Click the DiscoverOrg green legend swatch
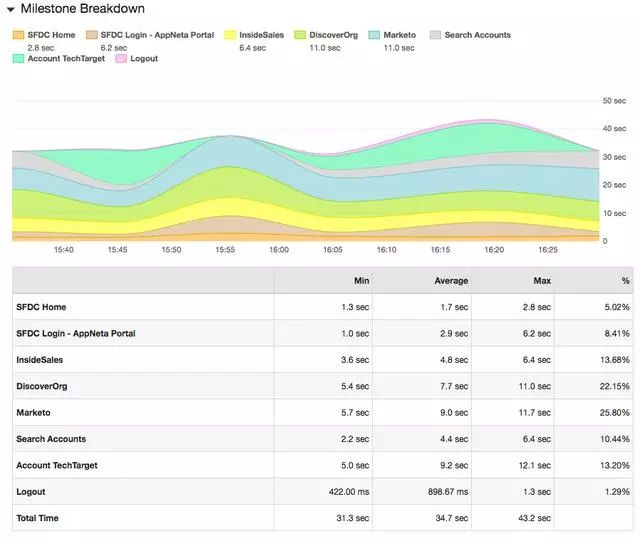 coord(300,35)
